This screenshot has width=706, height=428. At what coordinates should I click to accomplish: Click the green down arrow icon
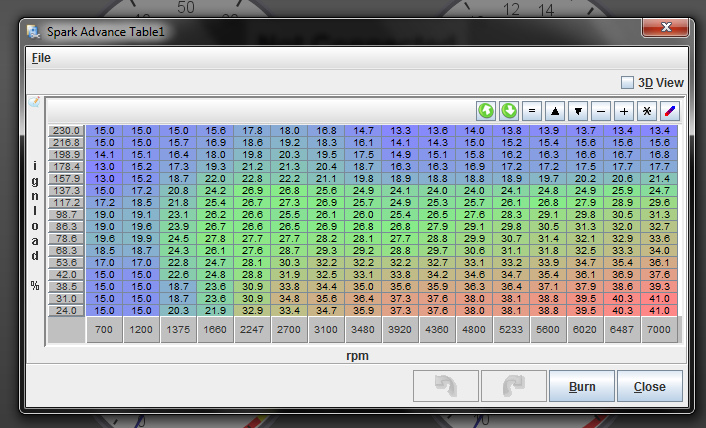click(x=509, y=110)
